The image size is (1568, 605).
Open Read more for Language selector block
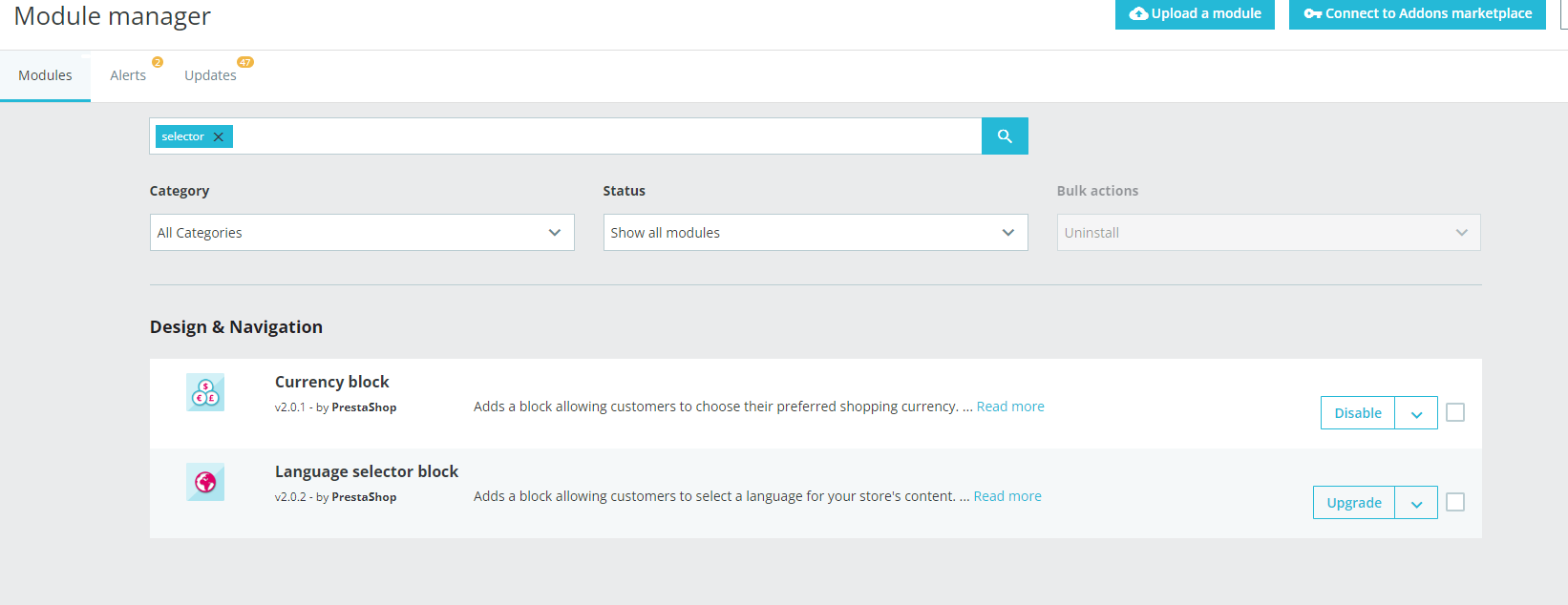pos(1007,496)
